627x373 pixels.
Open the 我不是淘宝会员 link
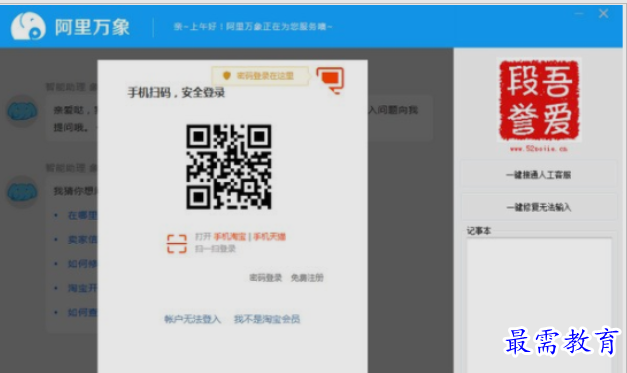point(267,319)
